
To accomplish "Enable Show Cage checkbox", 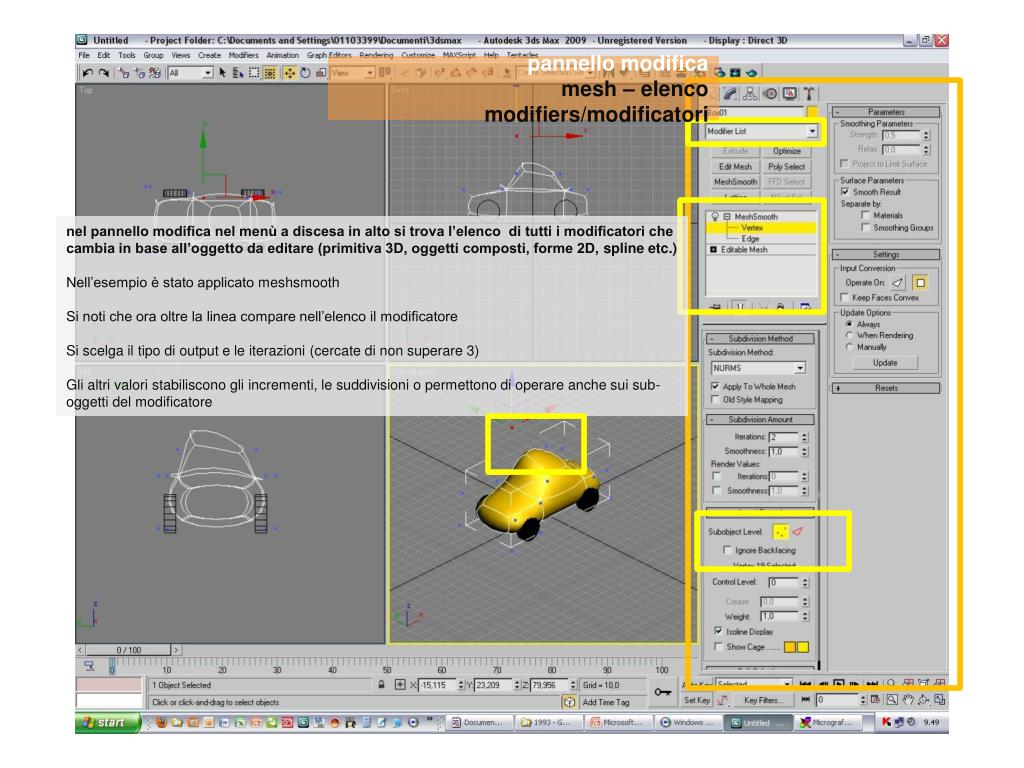I will 718,647.
